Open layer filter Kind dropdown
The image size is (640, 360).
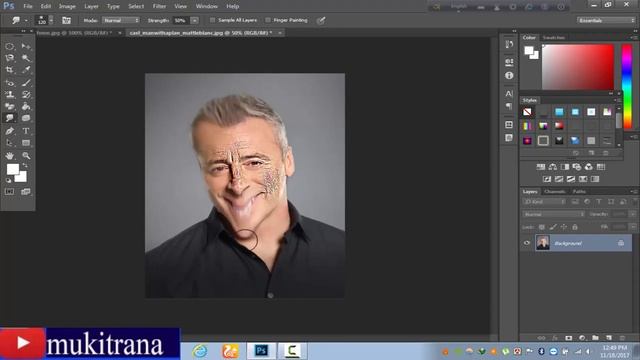544,202
